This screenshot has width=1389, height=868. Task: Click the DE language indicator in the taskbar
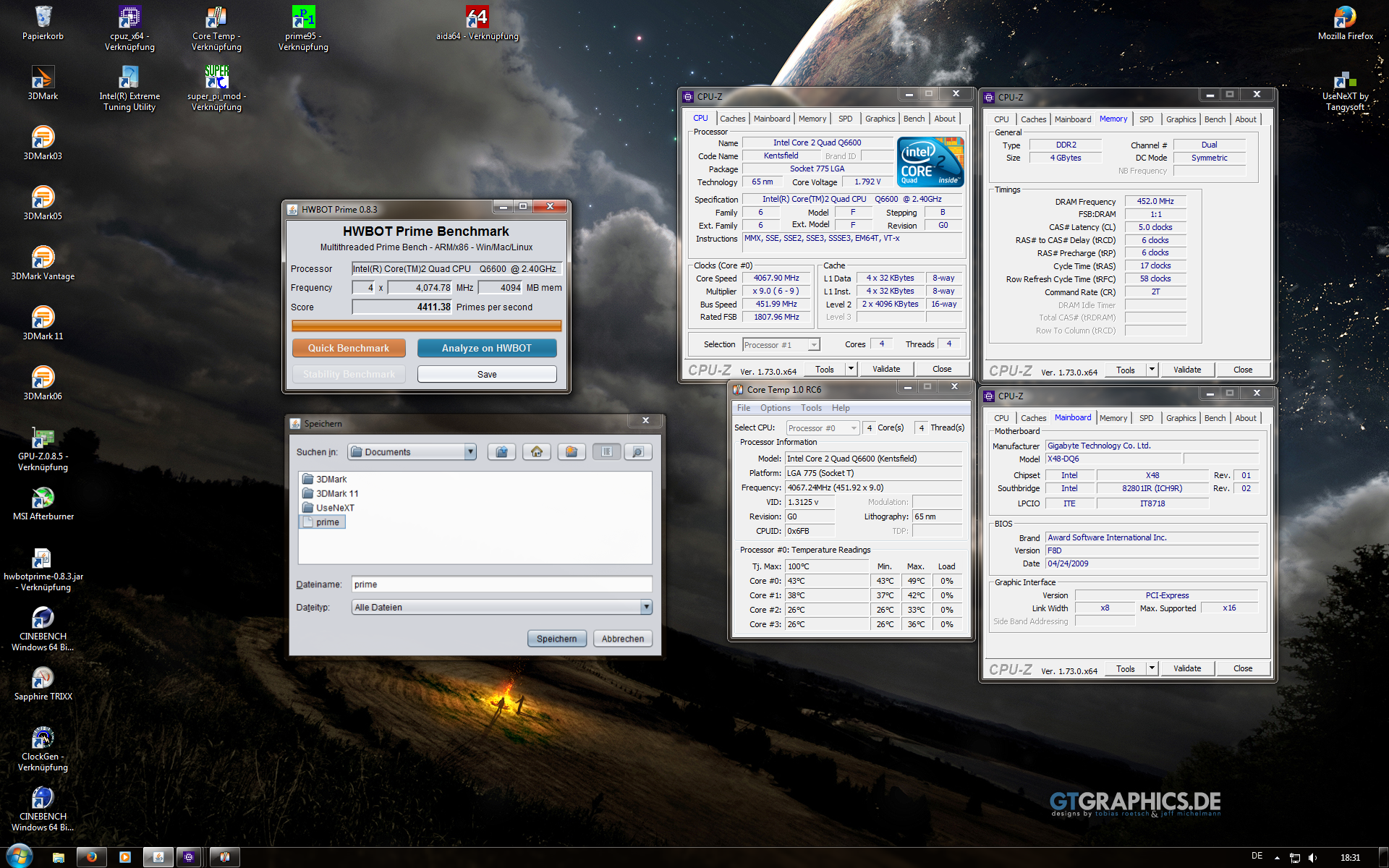pyautogui.click(x=1257, y=856)
